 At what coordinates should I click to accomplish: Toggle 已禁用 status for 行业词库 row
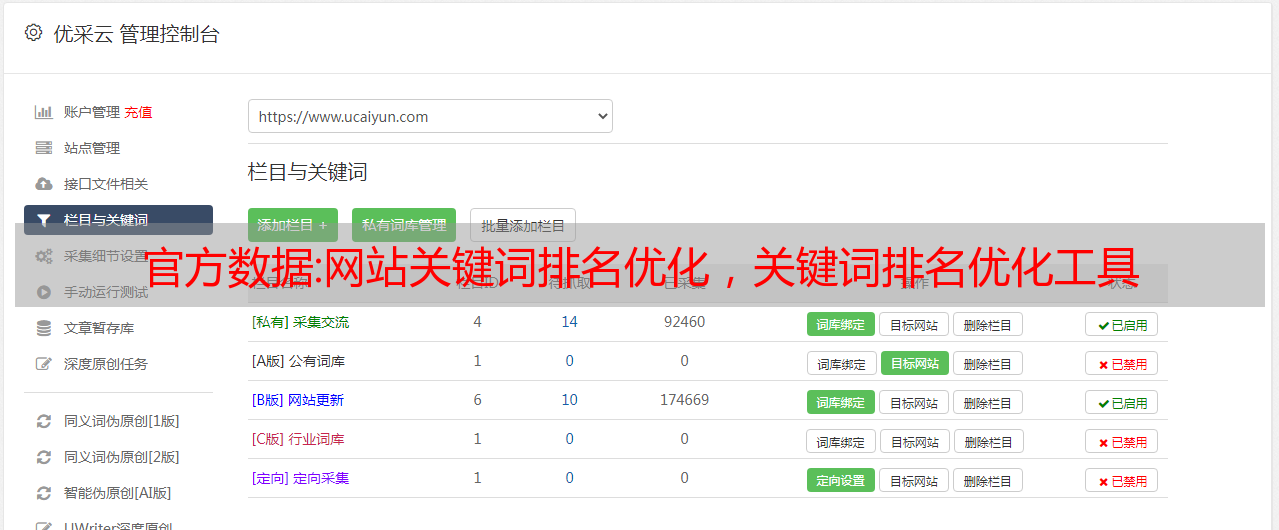tap(1122, 441)
